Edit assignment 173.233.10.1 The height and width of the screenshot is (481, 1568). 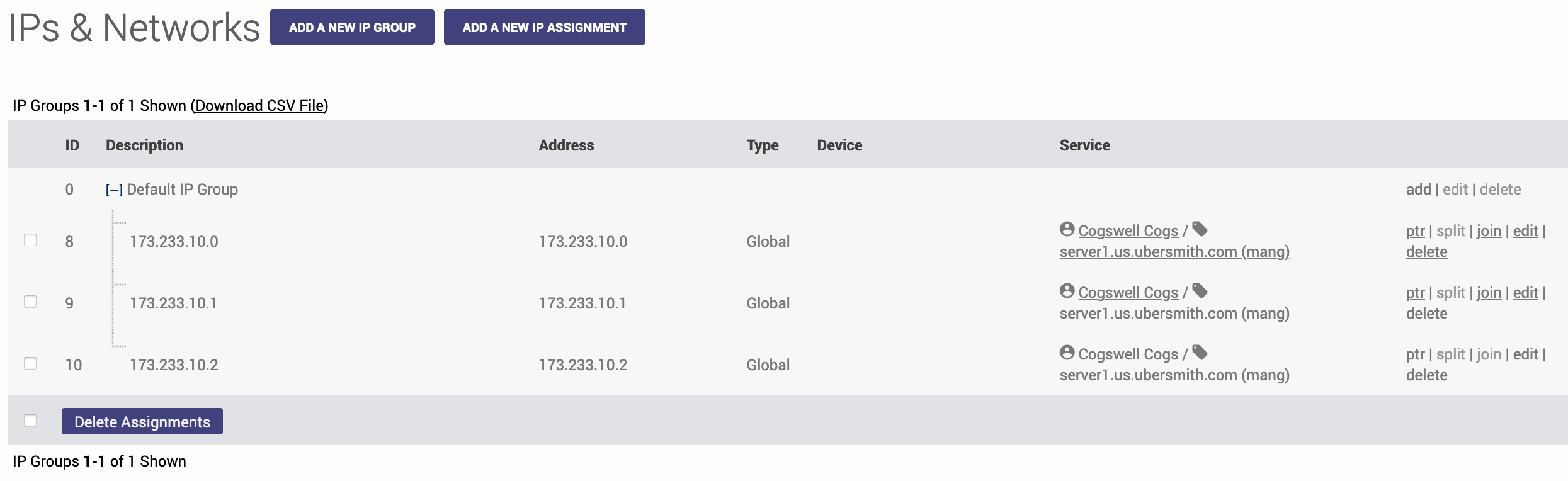pyautogui.click(x=1525, y=293)
